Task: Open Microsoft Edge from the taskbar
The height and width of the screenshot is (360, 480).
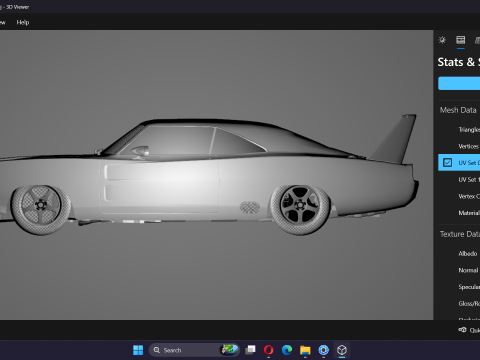Action: pyautogui.click(x=287, y=350)
